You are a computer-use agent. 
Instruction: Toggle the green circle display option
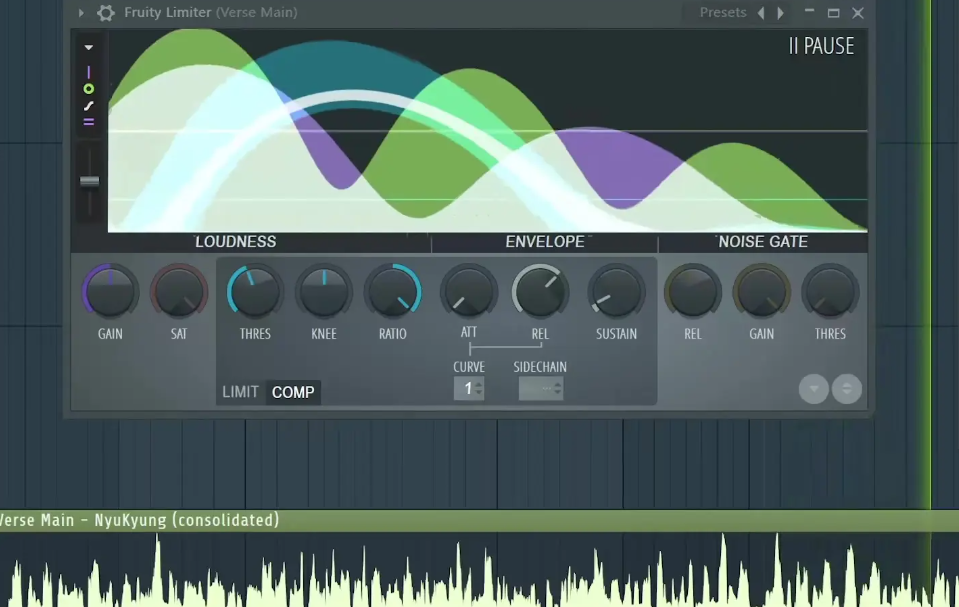[89, 89]
